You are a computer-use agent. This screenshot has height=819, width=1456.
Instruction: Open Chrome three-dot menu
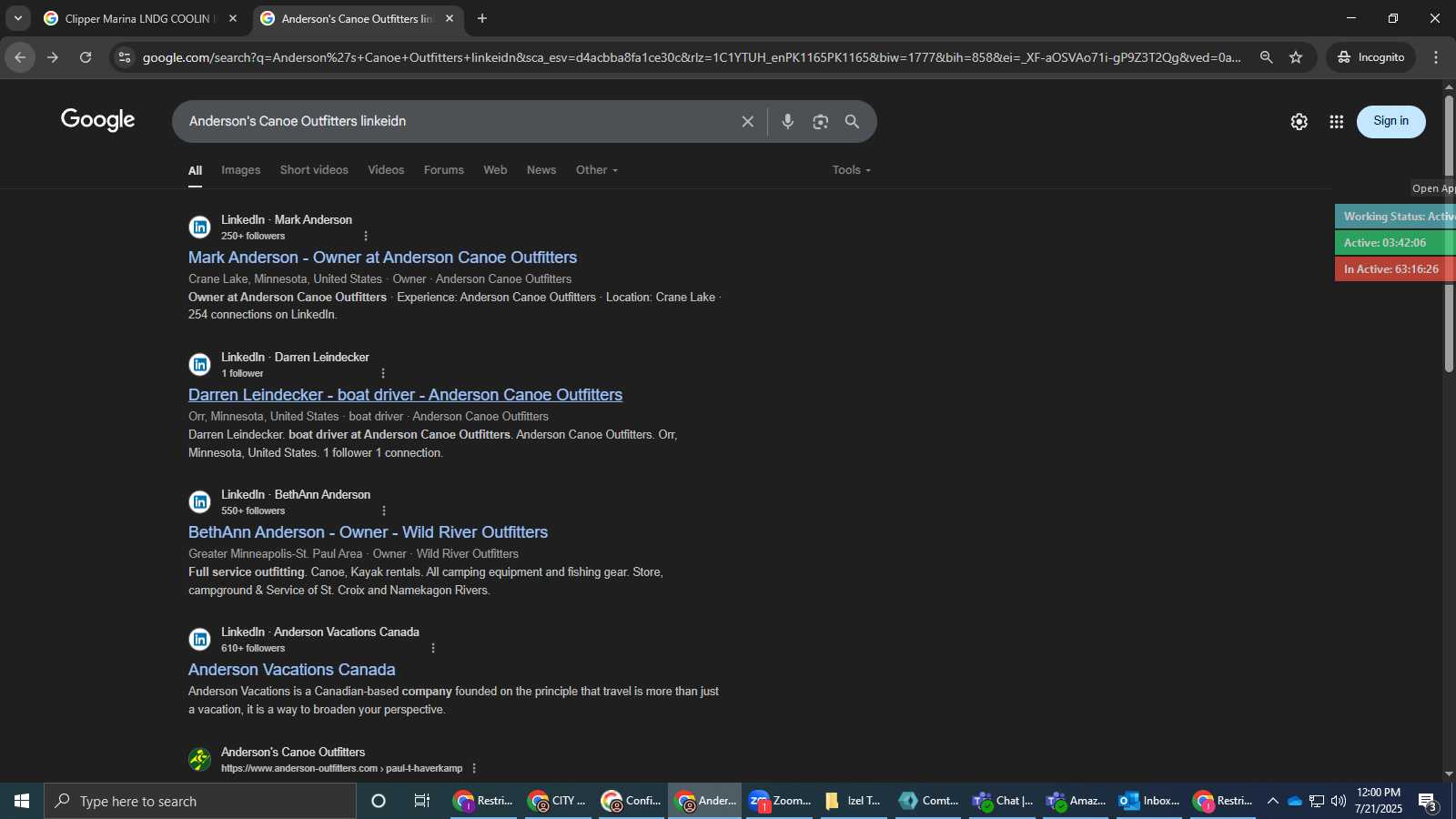[1436, 57]
